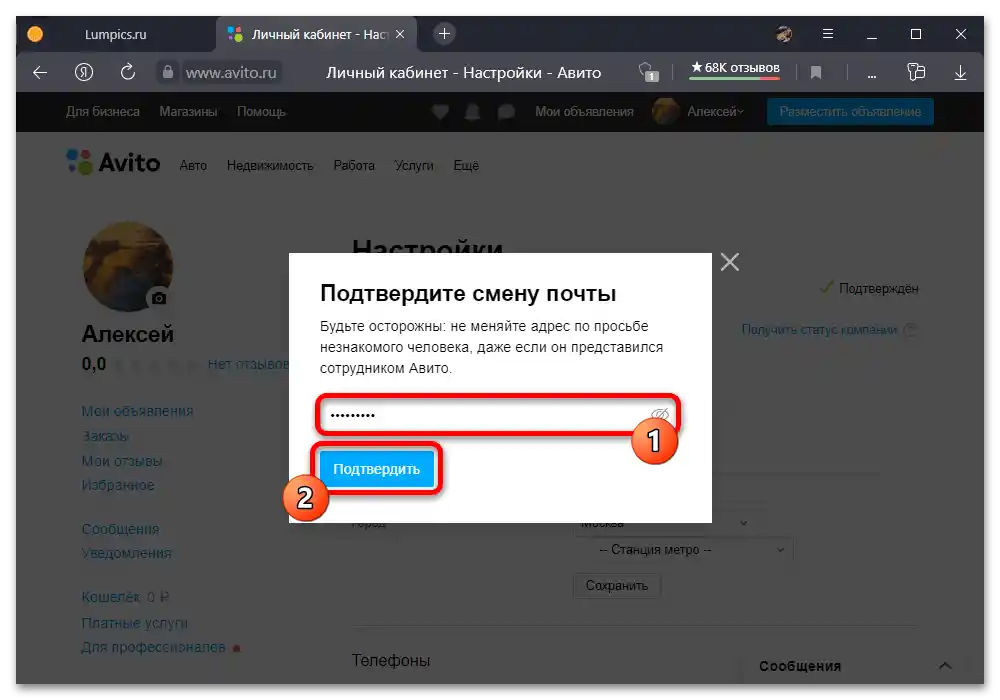Open Мои отзывы in the sidebar
This screenshot has width=1000, height=700.
[x=122, y=461]
